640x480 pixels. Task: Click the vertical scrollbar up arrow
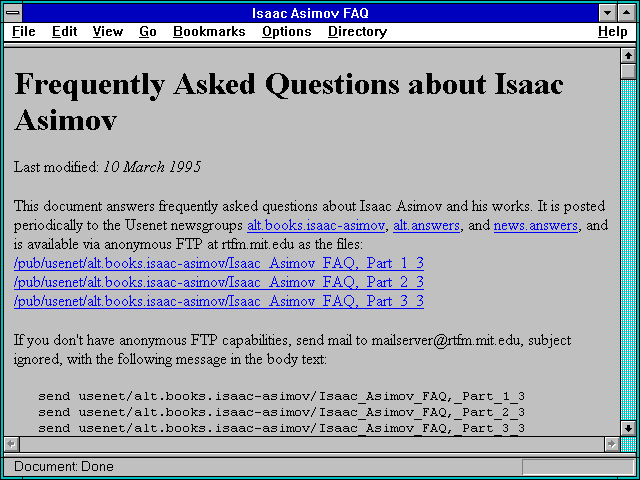(x=628, y=56)
